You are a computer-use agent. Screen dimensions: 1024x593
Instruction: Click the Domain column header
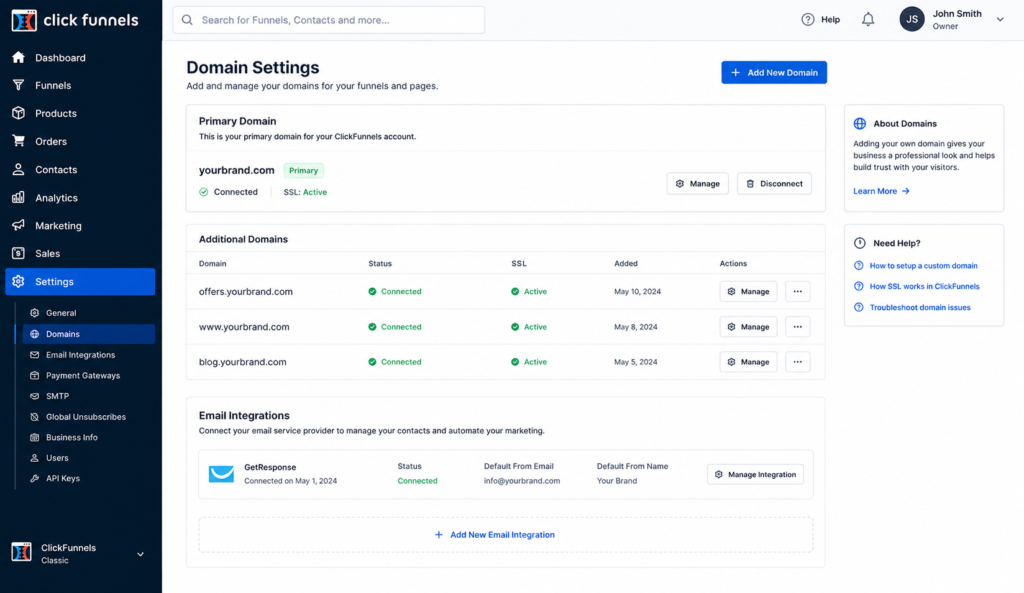213,264
